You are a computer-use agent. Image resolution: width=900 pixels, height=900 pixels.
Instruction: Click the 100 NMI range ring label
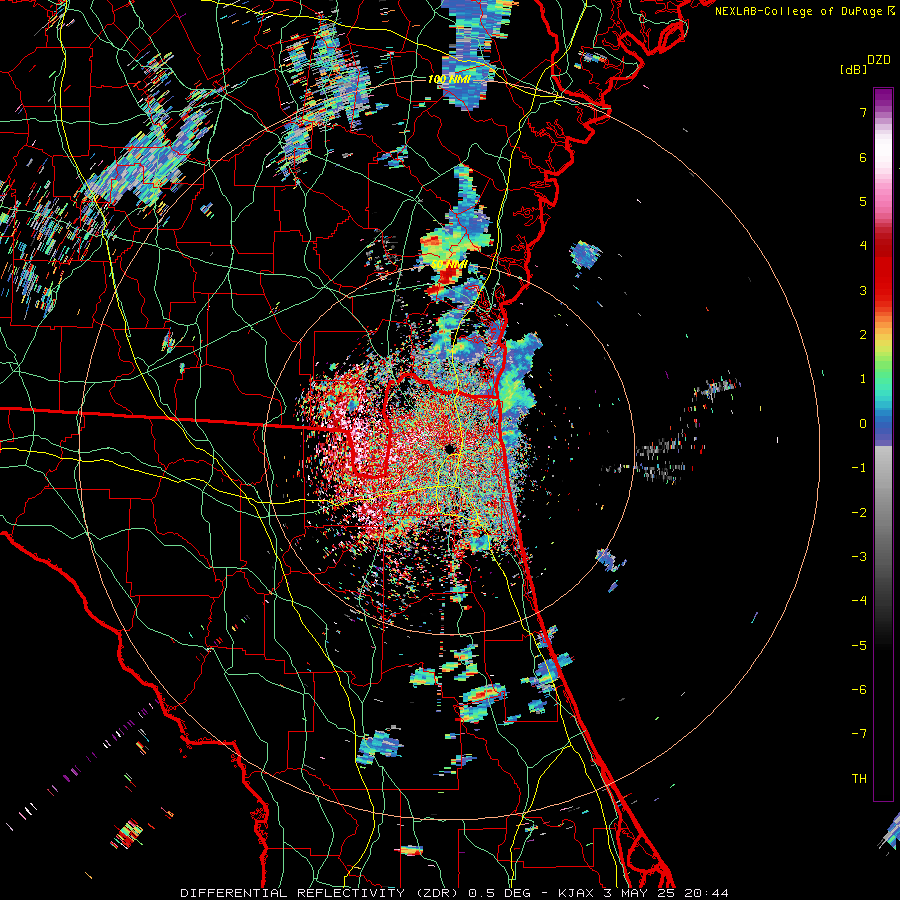coord(449,79)
